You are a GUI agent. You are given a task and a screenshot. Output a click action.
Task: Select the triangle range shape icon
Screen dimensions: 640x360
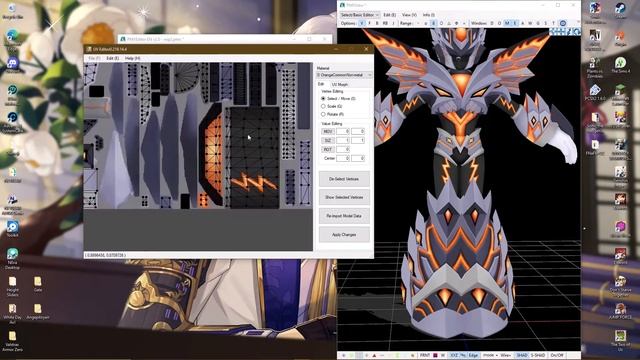(449, 23)
